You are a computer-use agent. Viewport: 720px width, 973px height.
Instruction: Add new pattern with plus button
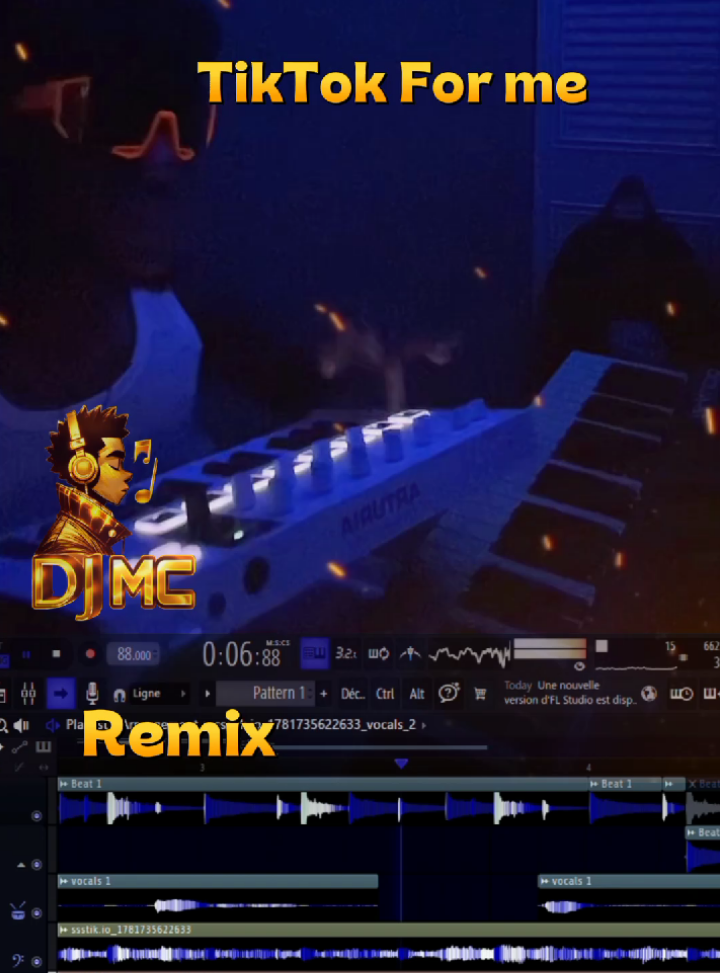click(x=323, y=693)
